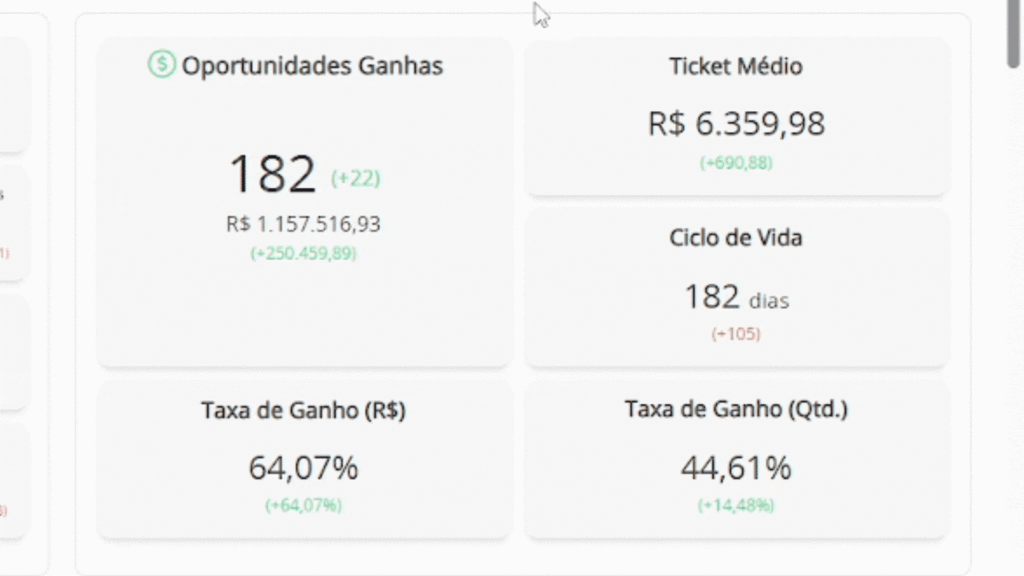The width and height of the screenshot is (1024, 576).
Task: Open the Ticket Médio card
Action: coord(736,116)
